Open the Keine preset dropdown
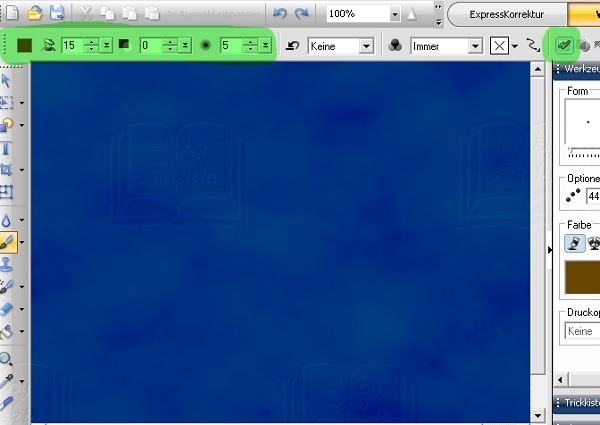The height and width of the screenshot is (425, 600). [x=366, y=46]
